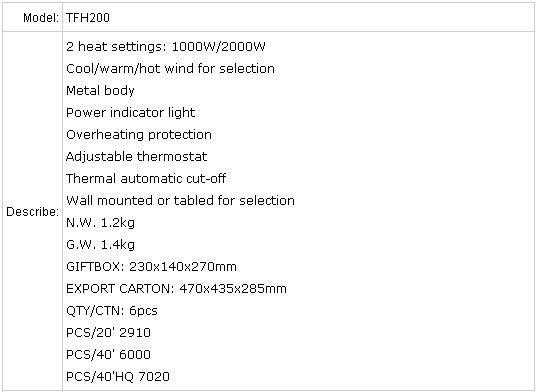The width and height of the screenshot is (536, 392).
Task: Click the Describe label cell
Action: tap(33, 212)
